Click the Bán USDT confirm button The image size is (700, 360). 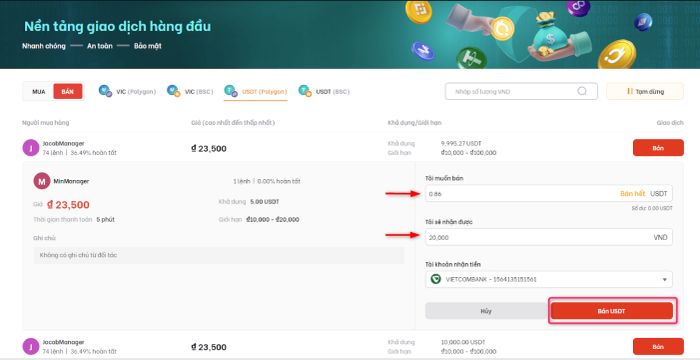[x=612, y=311]
